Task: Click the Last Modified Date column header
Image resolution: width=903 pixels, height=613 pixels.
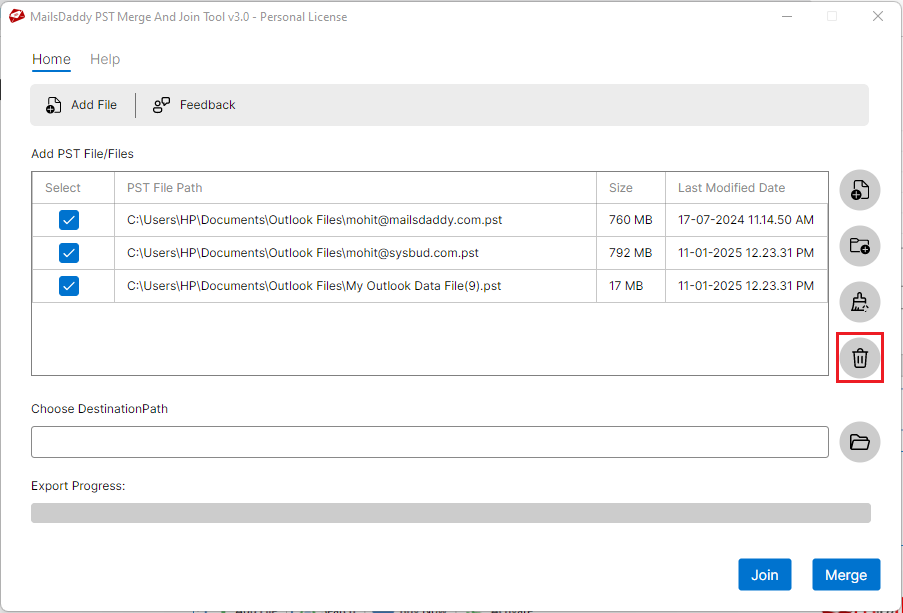Action: (x=731, y=188)
